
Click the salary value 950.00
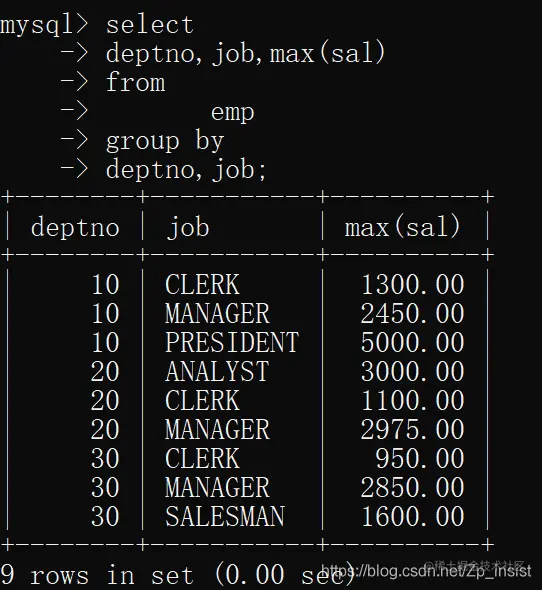[x=420, y=458]
